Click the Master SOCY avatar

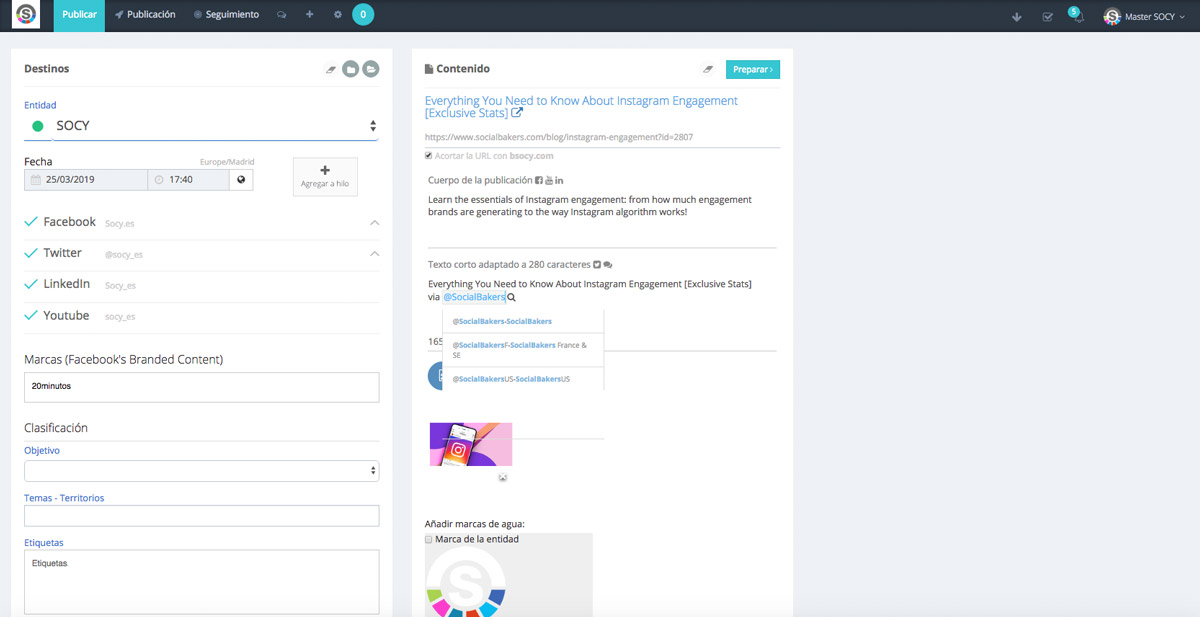(x=1112, y=16)
